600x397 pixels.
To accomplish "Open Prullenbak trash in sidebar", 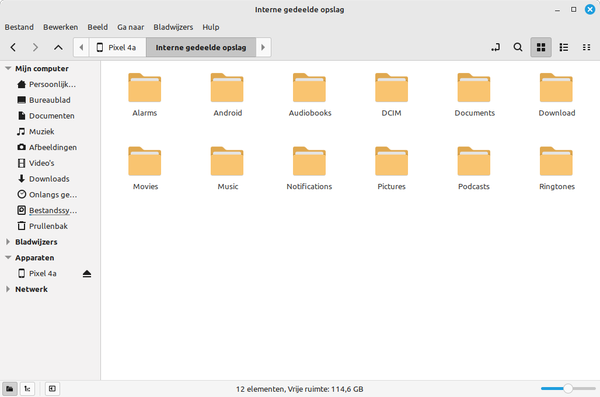I will (51, 226).
